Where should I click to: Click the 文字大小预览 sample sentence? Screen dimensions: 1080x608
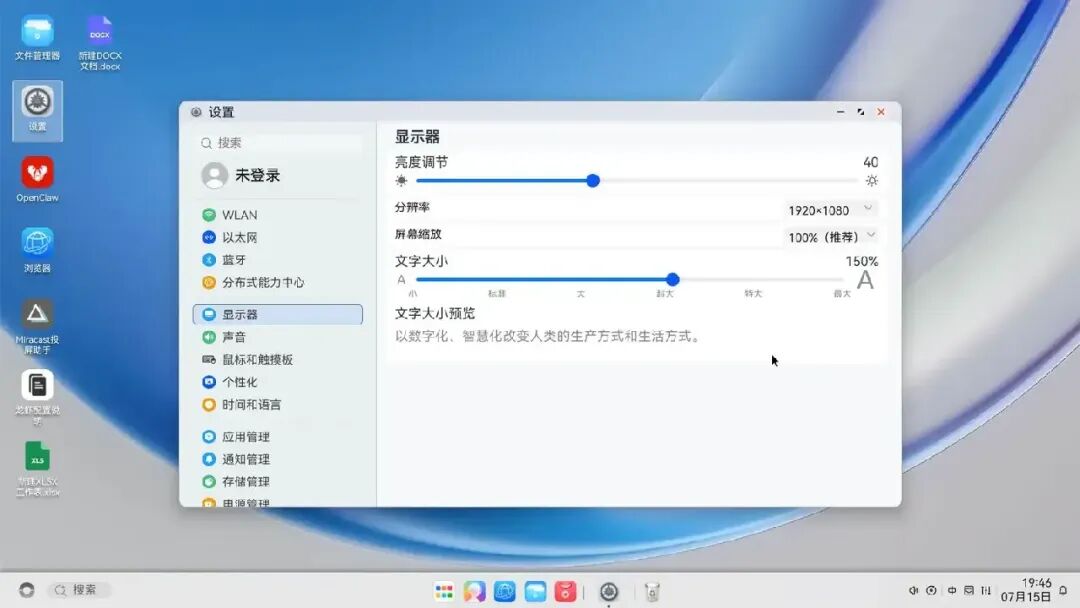[x=548, y=336]
